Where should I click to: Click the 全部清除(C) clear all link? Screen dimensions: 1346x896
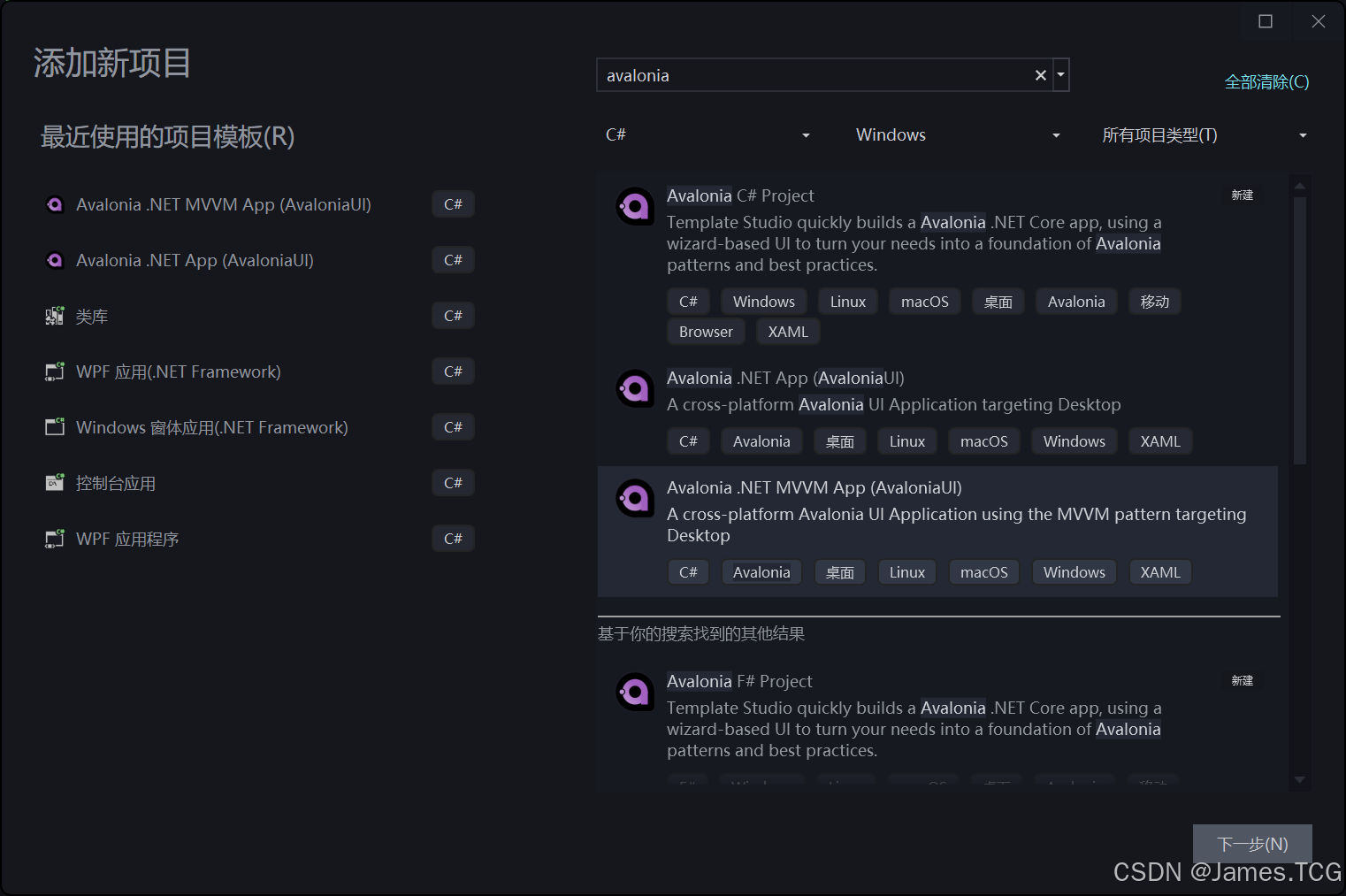coord(1266,82)
